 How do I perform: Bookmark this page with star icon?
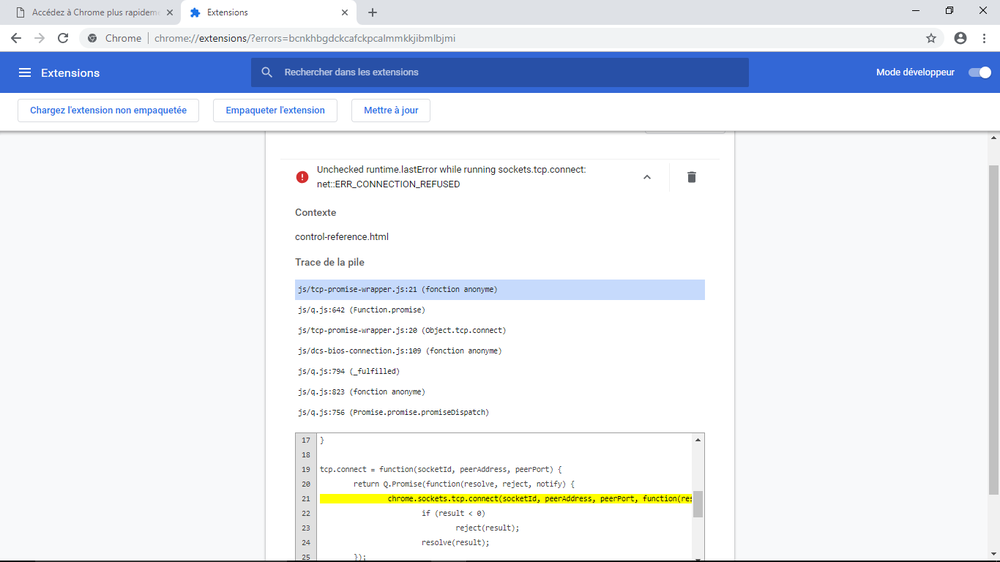pos(931,38)
